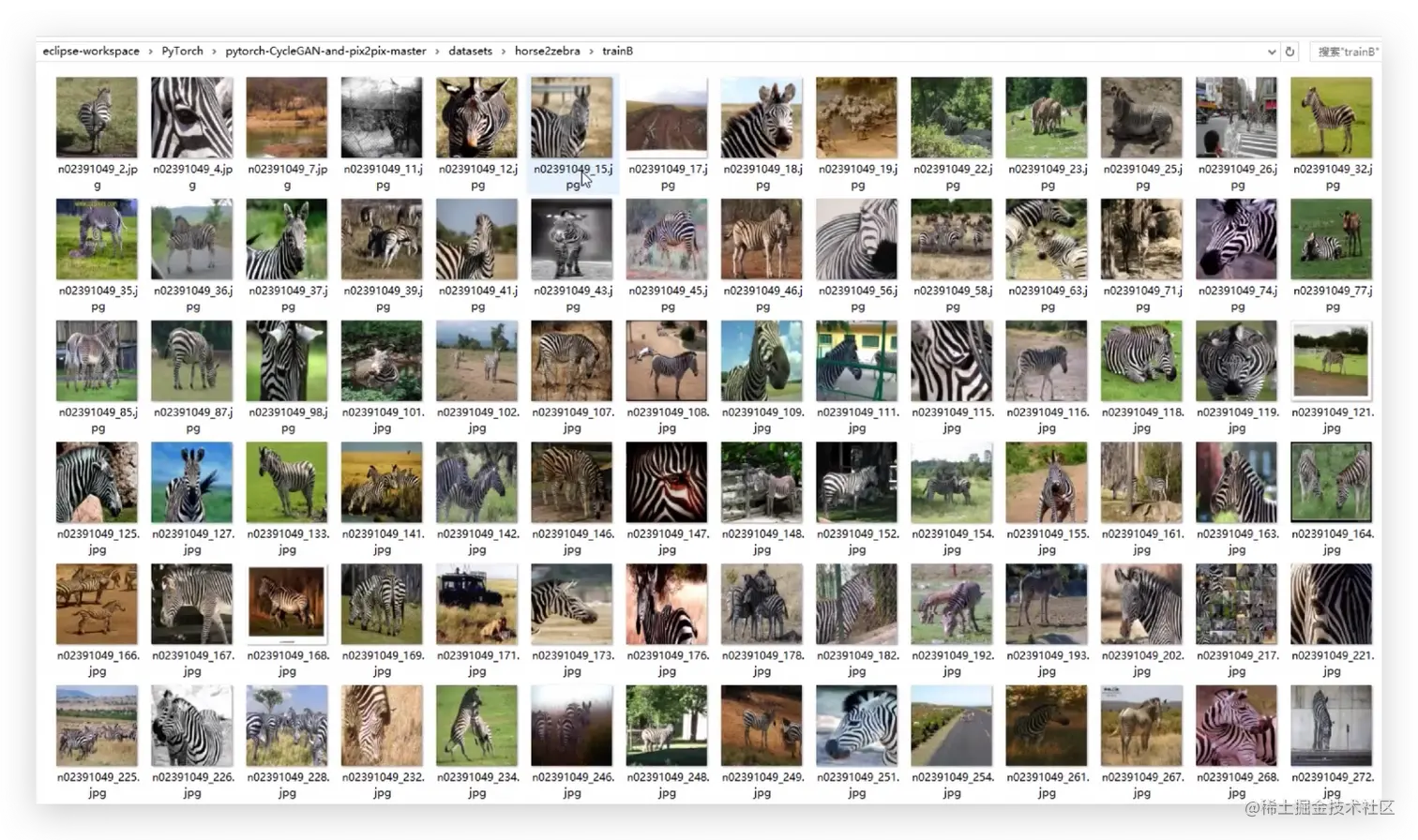Select thumbnail n02391049_141.jpg
The height and width of the screenshot is (840, 1418).
[382, 482]
